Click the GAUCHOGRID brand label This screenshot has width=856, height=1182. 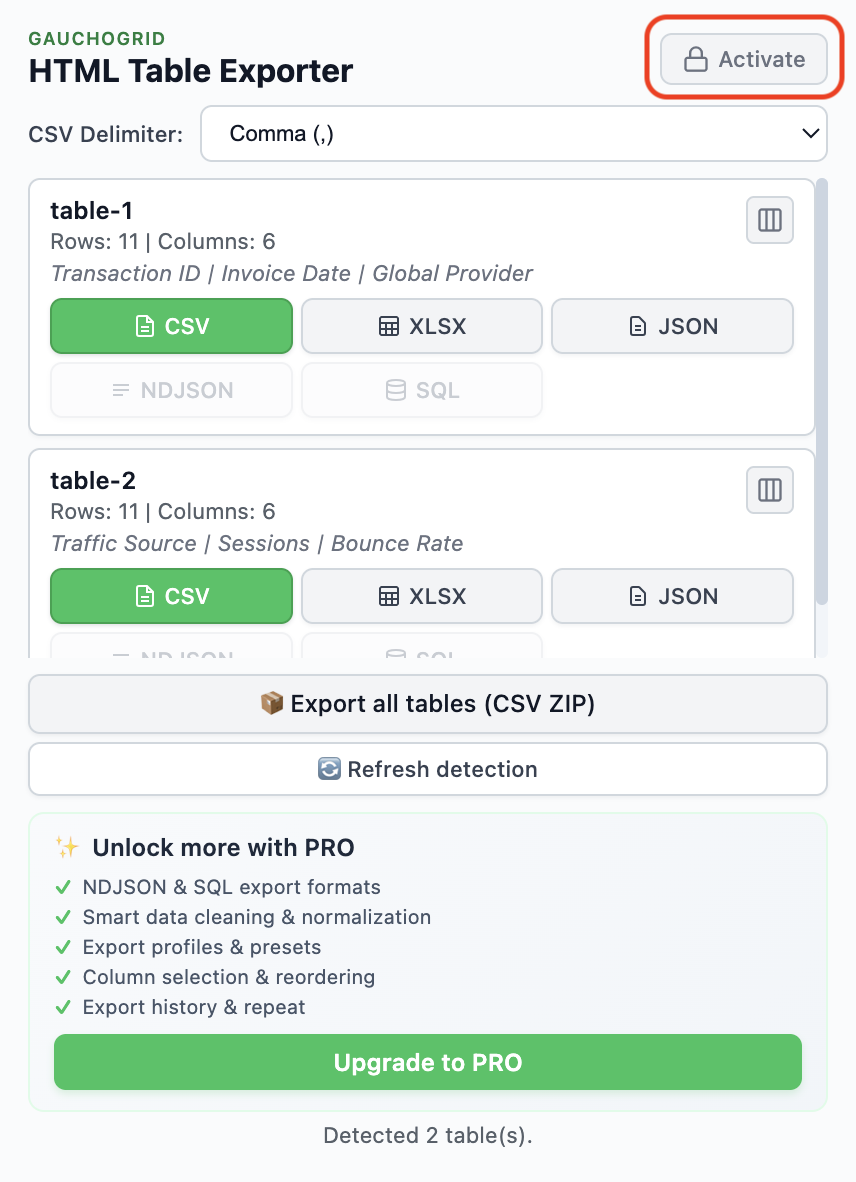click(x=97, y=38)
